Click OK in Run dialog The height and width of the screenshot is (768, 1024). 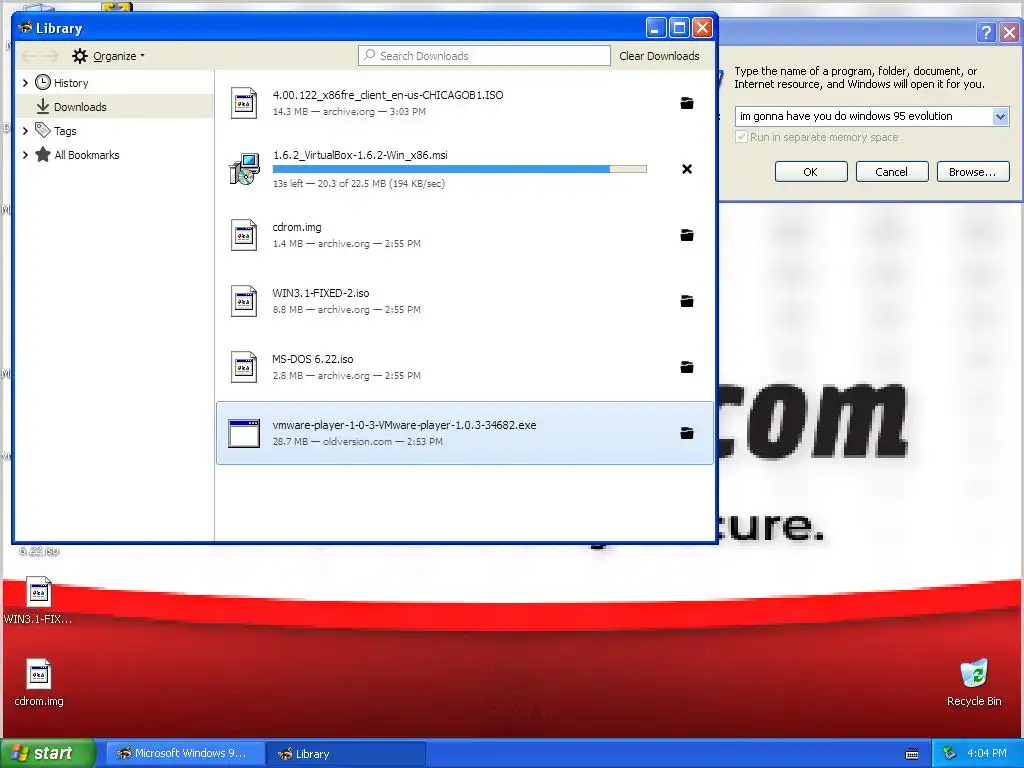(x=810, y=172)
